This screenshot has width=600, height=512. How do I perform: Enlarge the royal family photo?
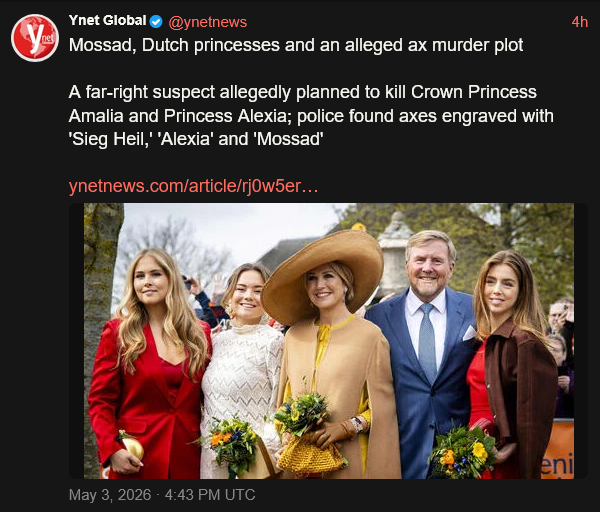[x=329, y=341]
